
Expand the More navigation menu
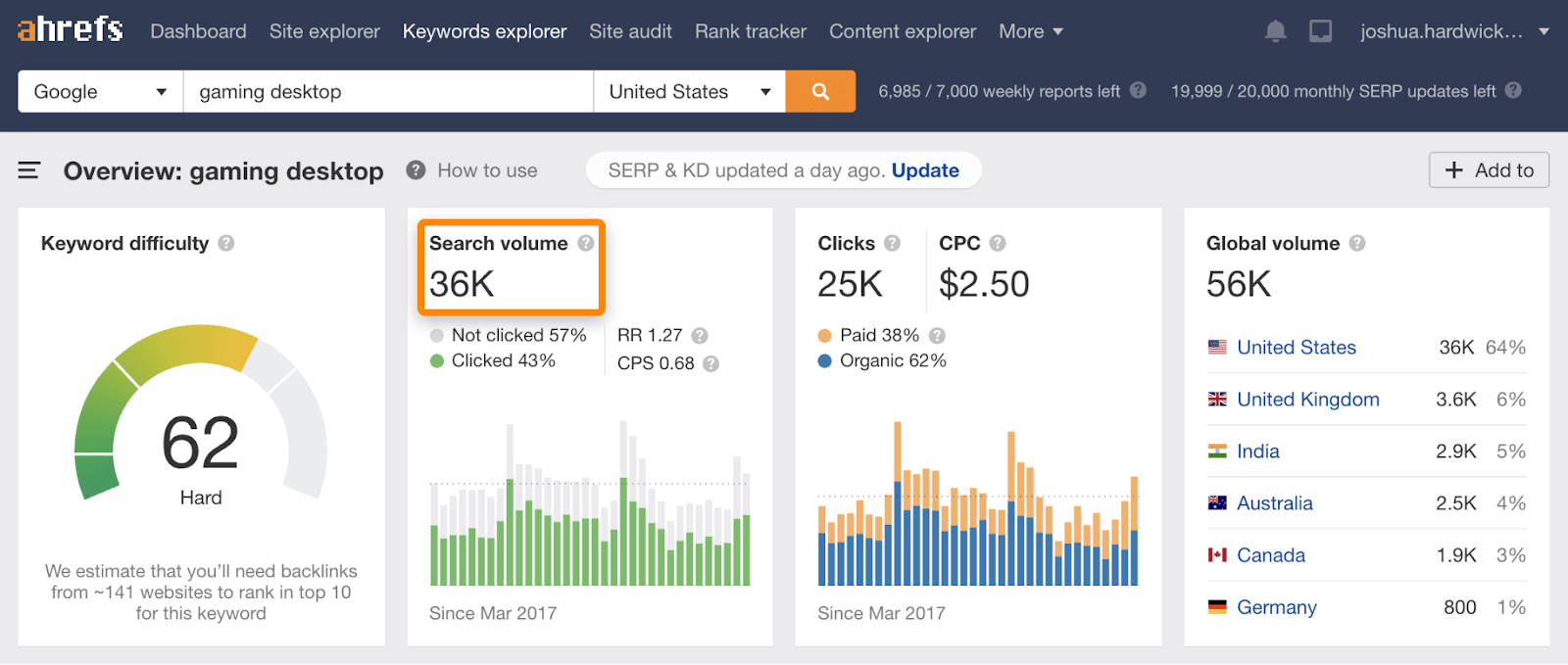pos(1031,31)
